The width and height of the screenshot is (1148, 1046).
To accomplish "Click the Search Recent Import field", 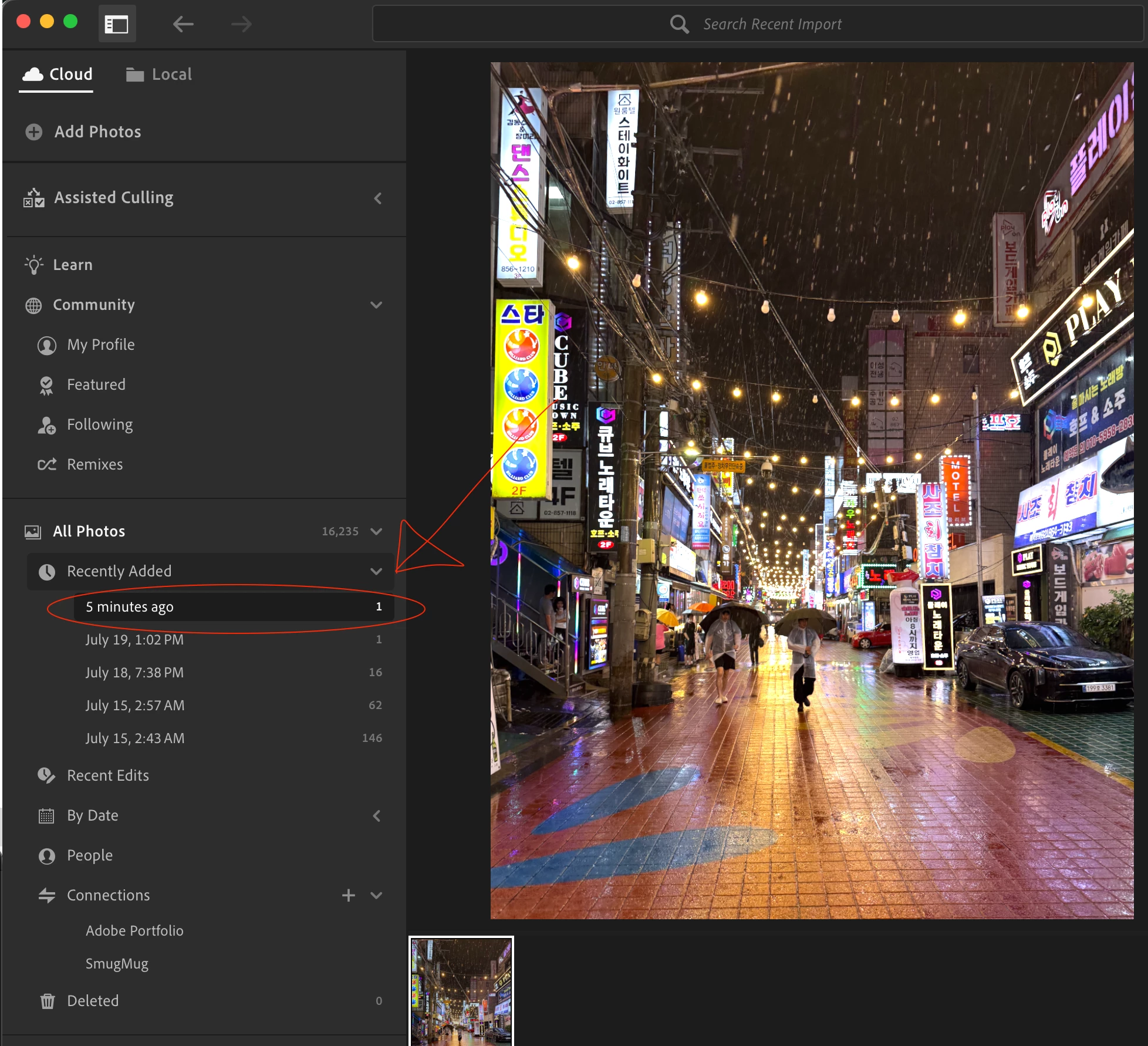I will tap(757, 24).
